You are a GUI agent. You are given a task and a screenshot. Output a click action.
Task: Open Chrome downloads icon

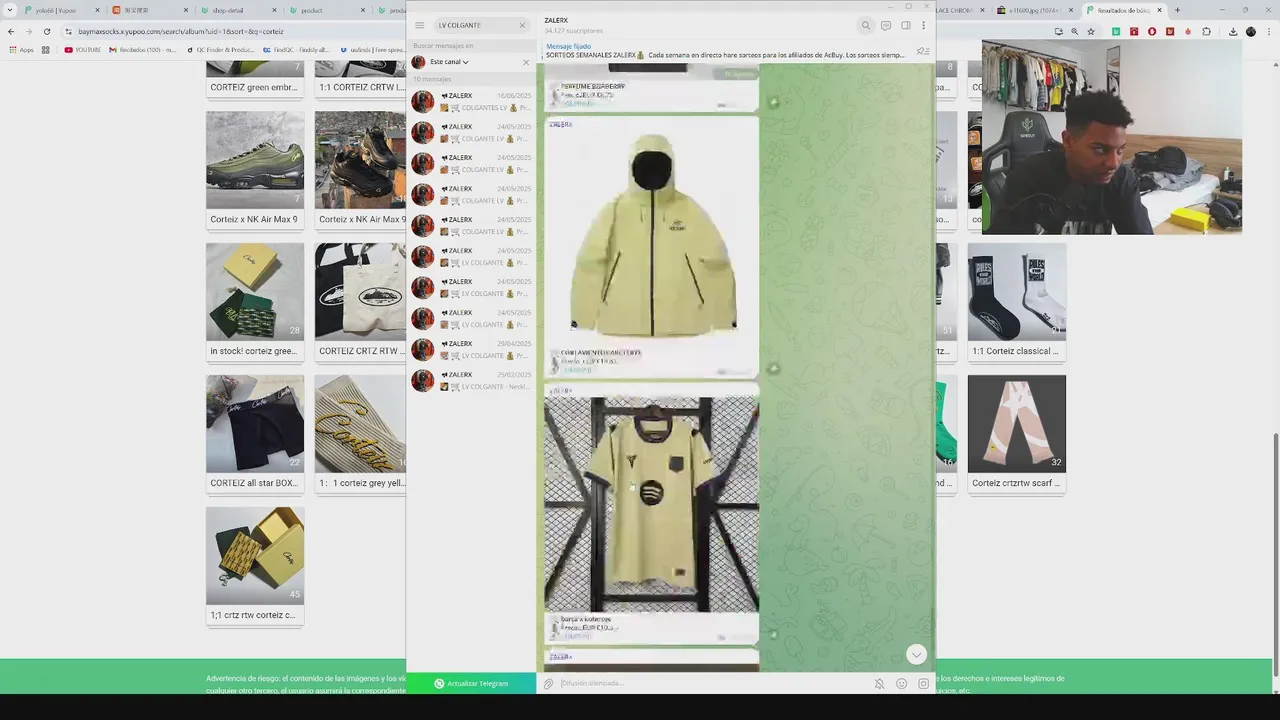pos(1232,31)
